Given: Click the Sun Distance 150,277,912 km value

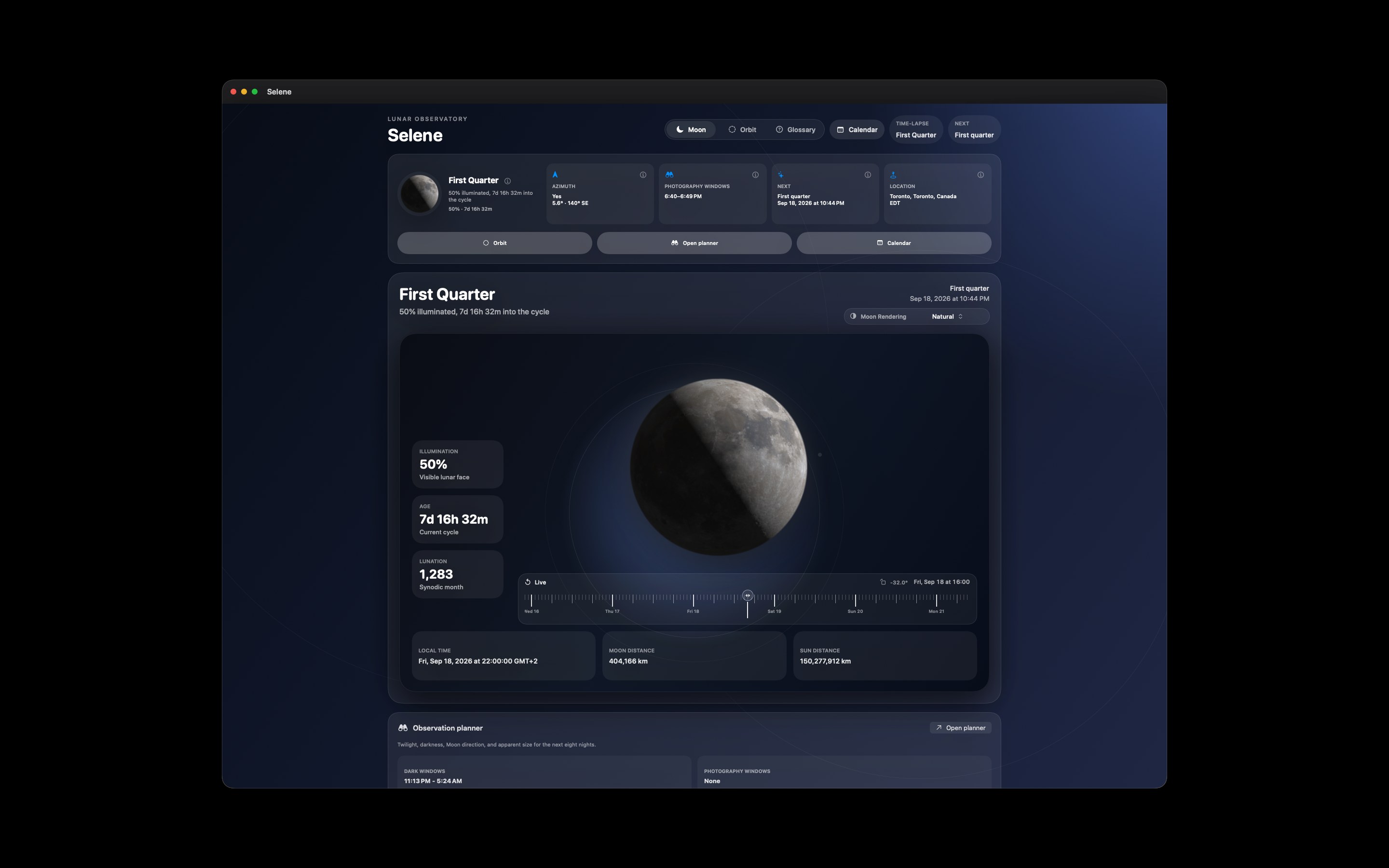Looking at the screenshot, I should pos(825,661).
